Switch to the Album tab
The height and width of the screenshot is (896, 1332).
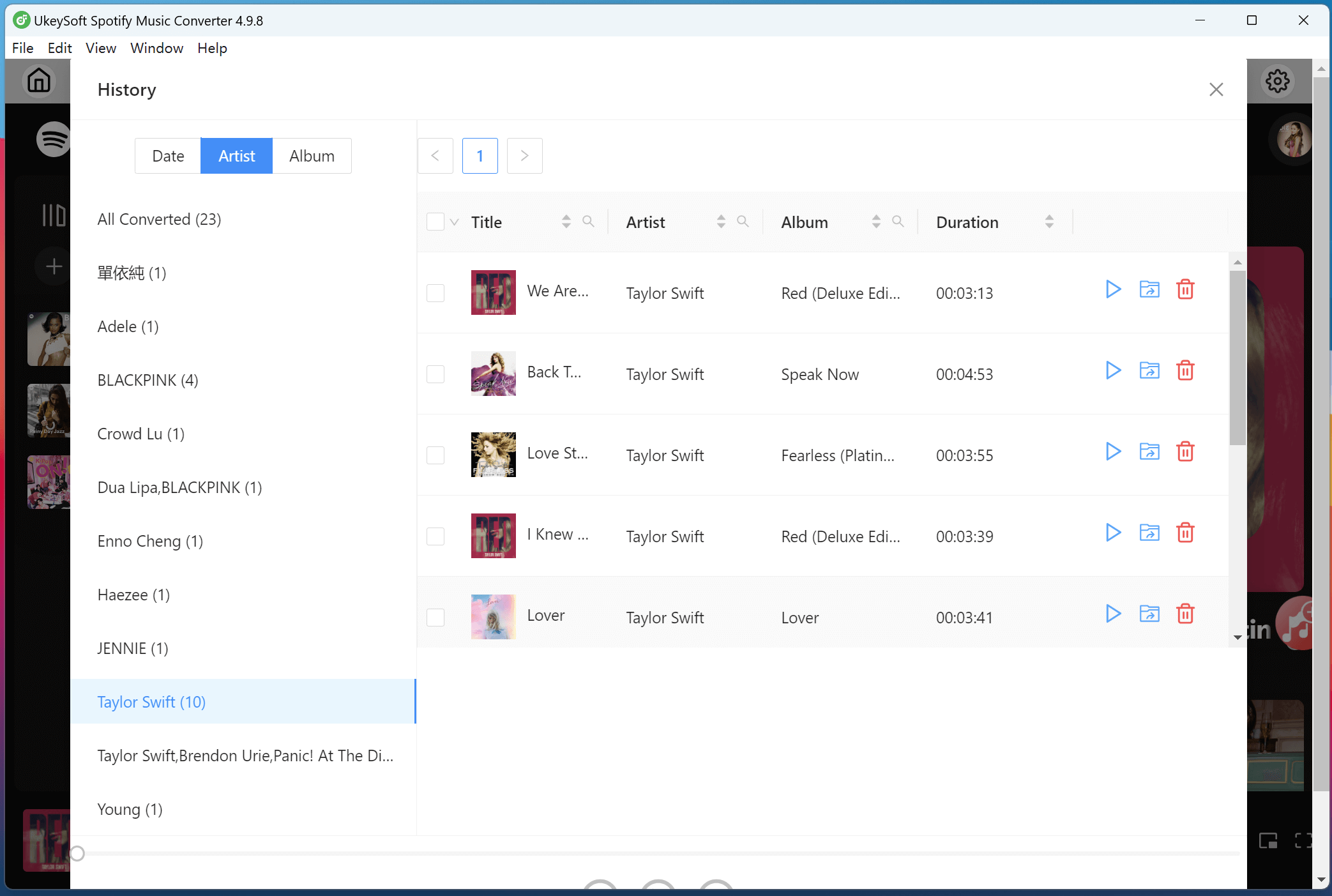coord(312,155)
